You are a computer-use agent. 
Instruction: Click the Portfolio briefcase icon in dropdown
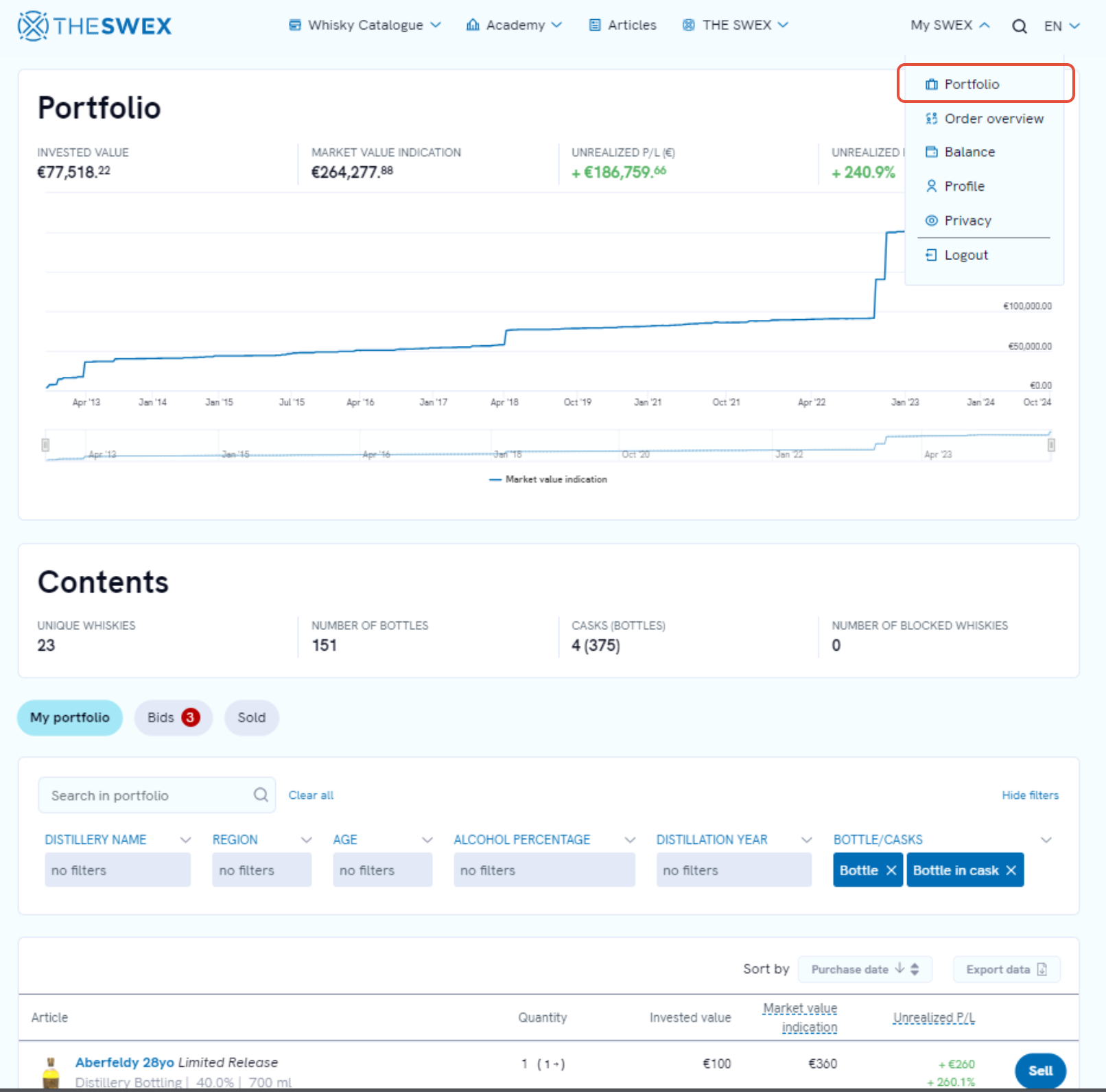[x=931, y=84]
